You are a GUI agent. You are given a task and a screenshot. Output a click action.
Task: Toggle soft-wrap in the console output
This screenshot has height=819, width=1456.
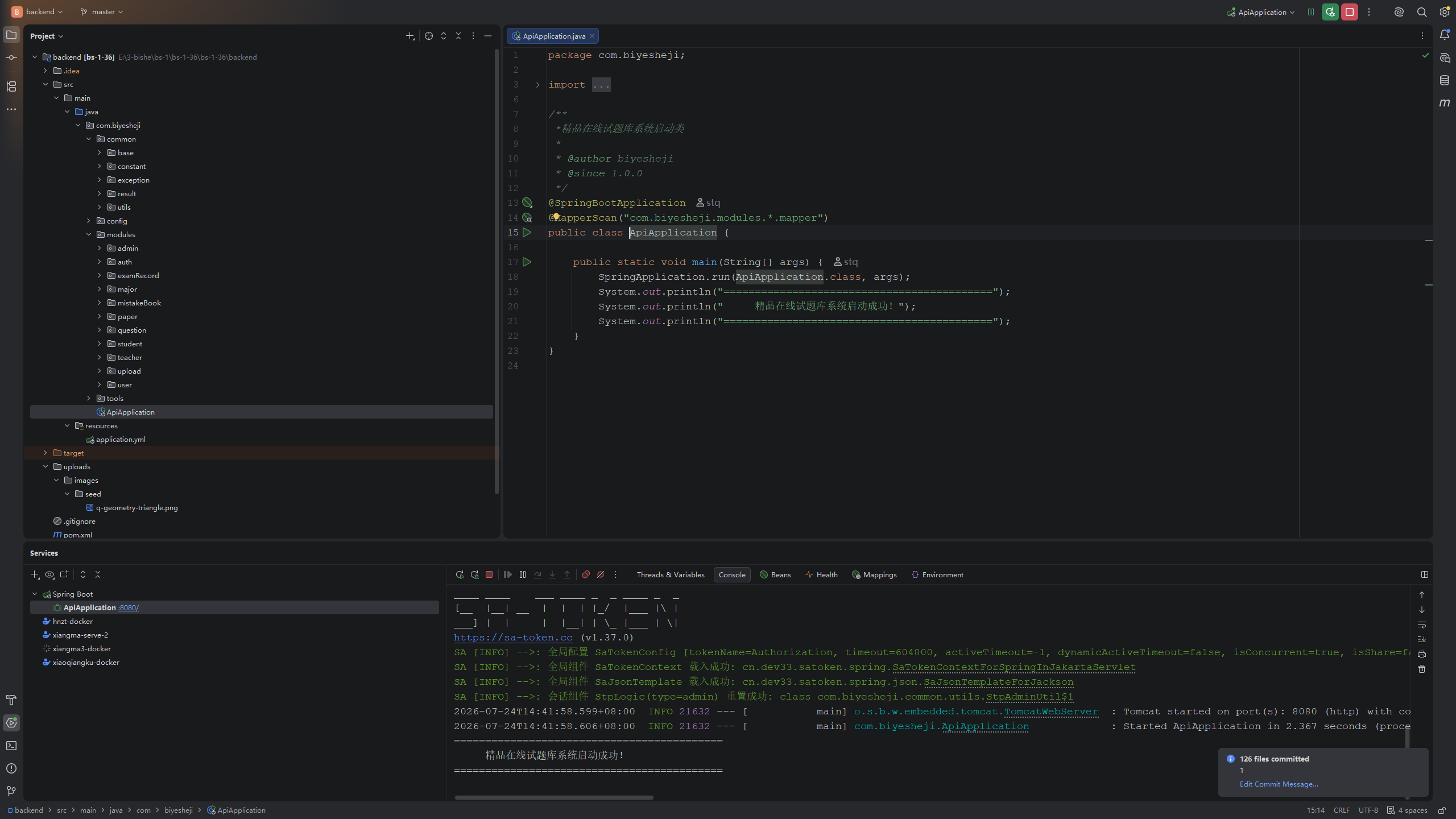[1422, 624]
